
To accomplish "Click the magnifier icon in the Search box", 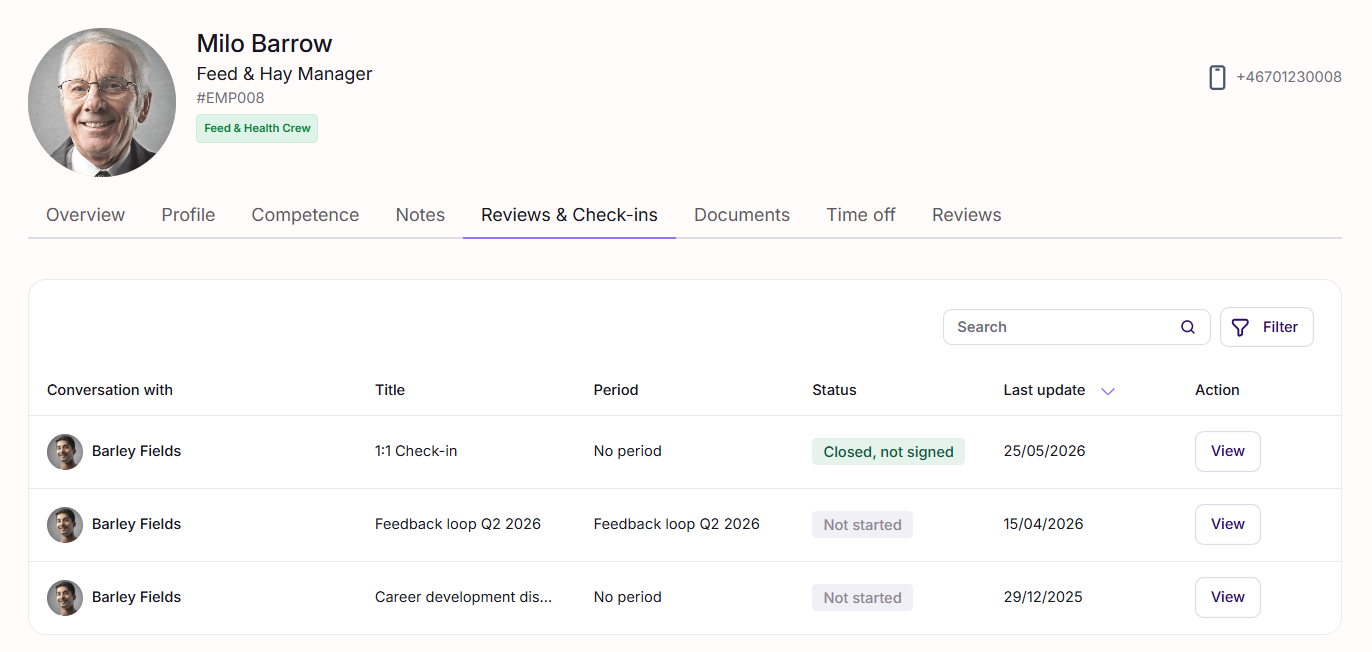I will [1188, 327].
